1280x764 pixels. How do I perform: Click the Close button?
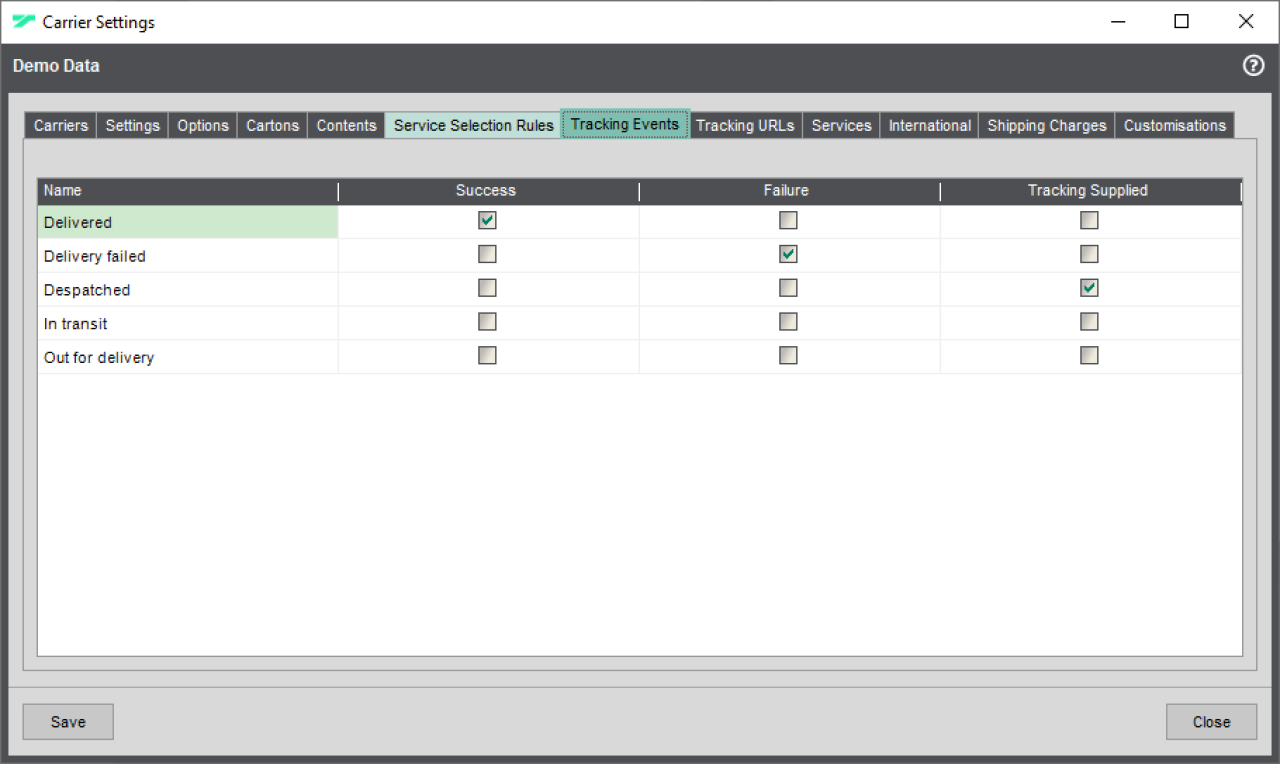1211,722
